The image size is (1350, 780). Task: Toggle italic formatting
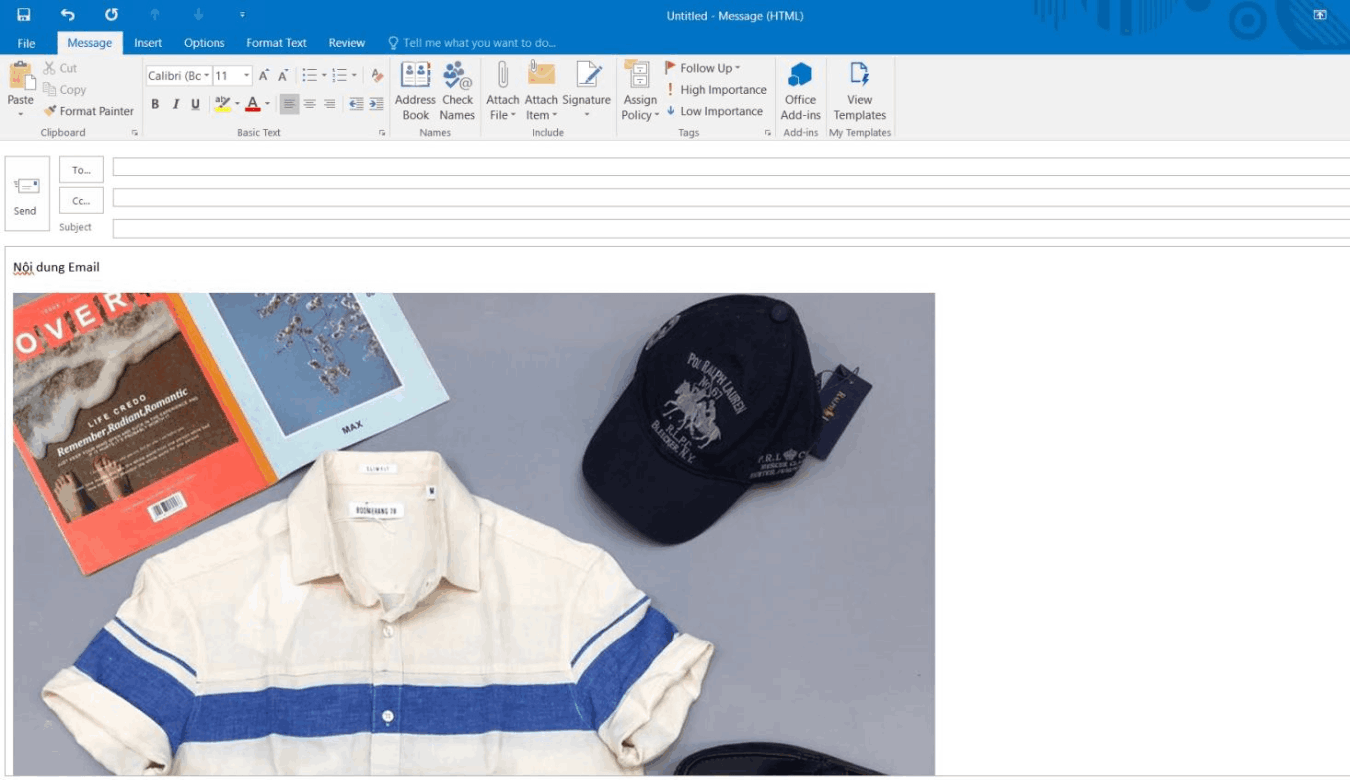175,104
